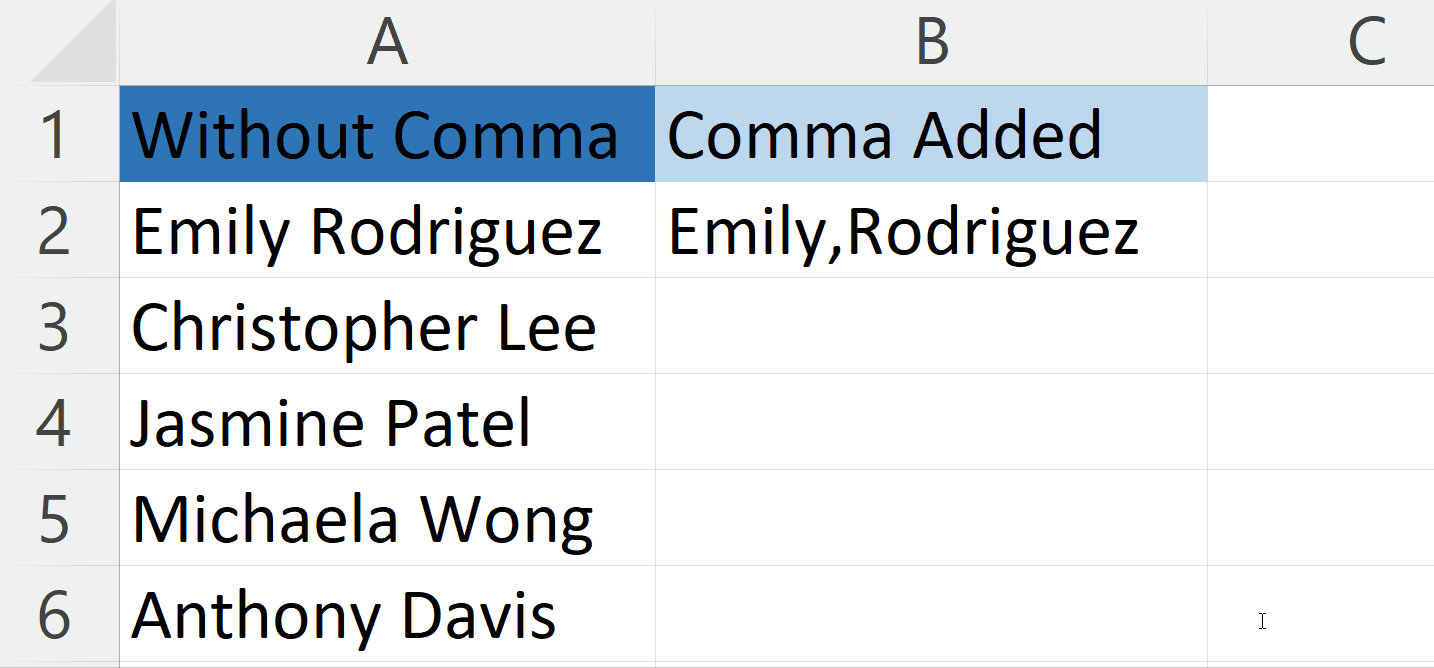Select column A header

tap(387, 42)
